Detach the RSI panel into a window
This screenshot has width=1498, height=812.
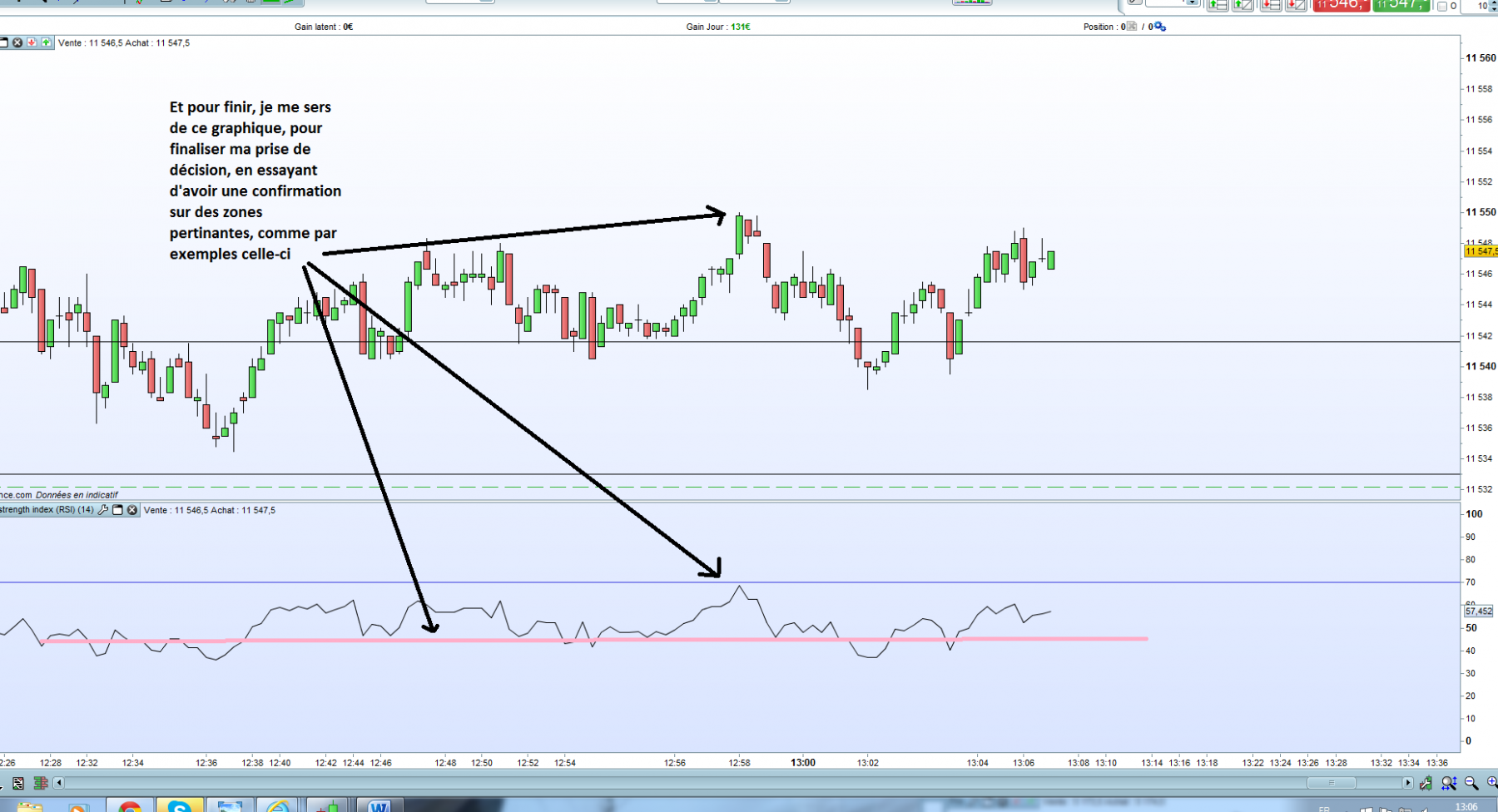(117, 510)
